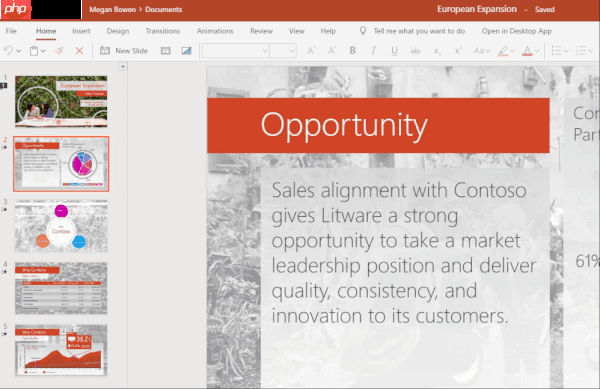
Task: Expand font color options arrow
Action: [x=537, y=51]
